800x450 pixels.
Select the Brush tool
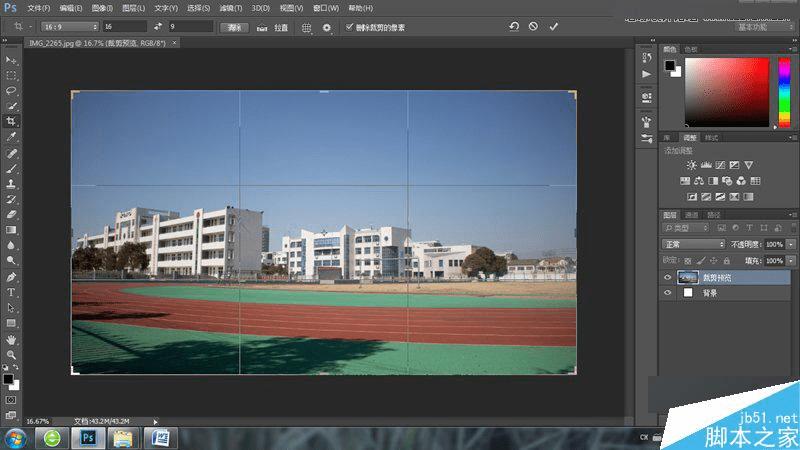click(x=11, y=168)
